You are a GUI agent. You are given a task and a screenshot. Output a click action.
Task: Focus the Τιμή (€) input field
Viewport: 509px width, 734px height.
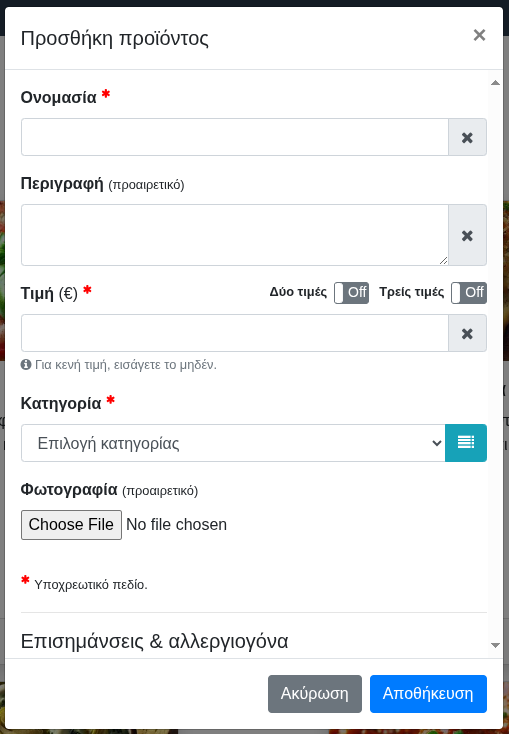click(x=235, y=333)
